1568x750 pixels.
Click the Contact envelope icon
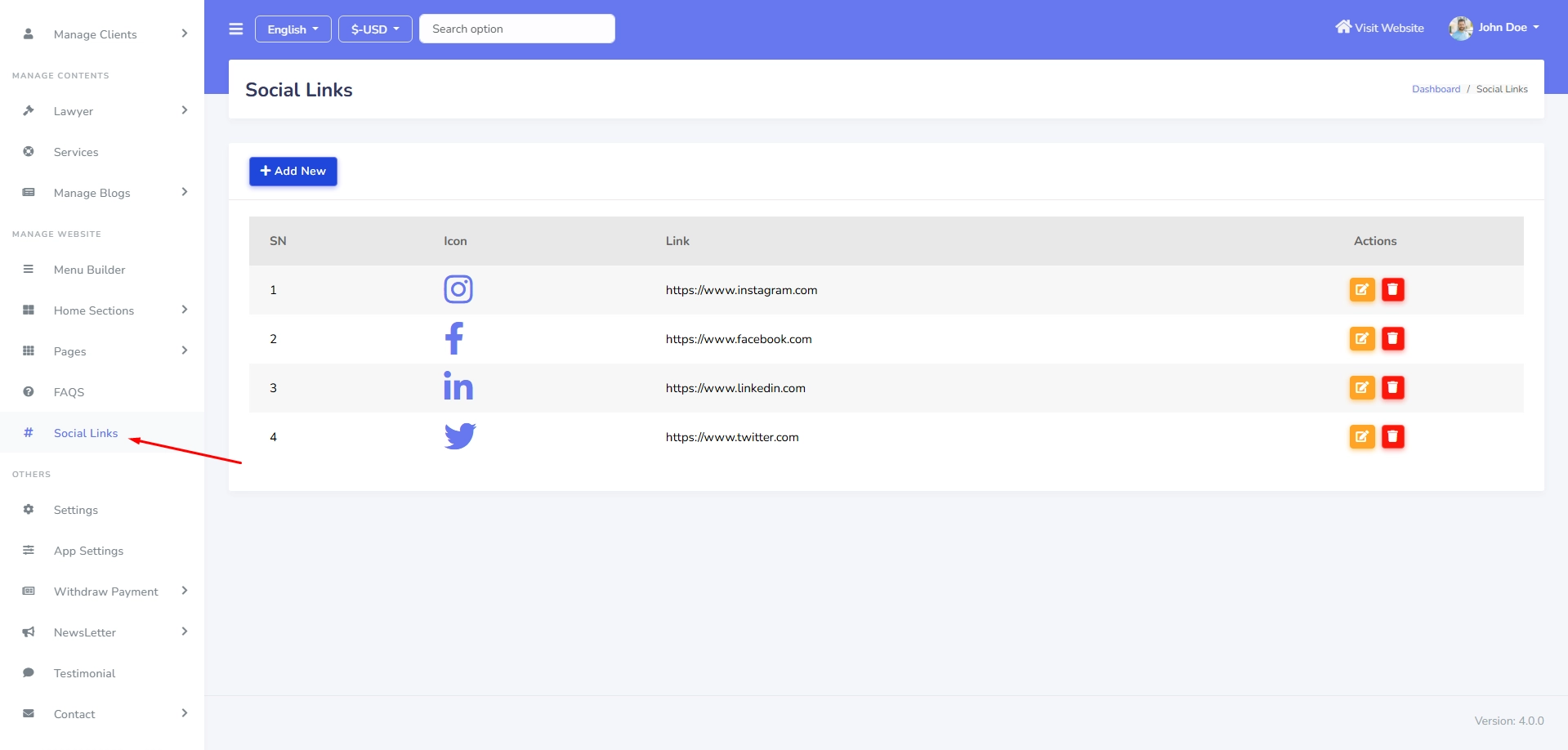[x=29, y=713]
